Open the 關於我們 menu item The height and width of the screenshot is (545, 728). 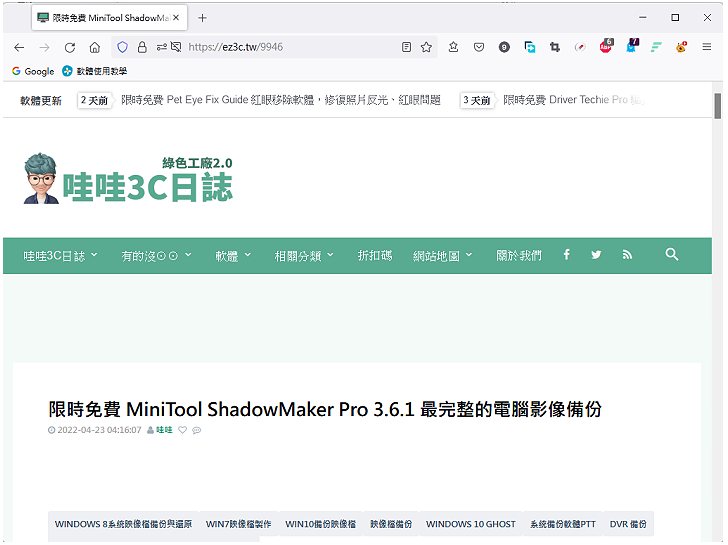(x=519, y=256)
